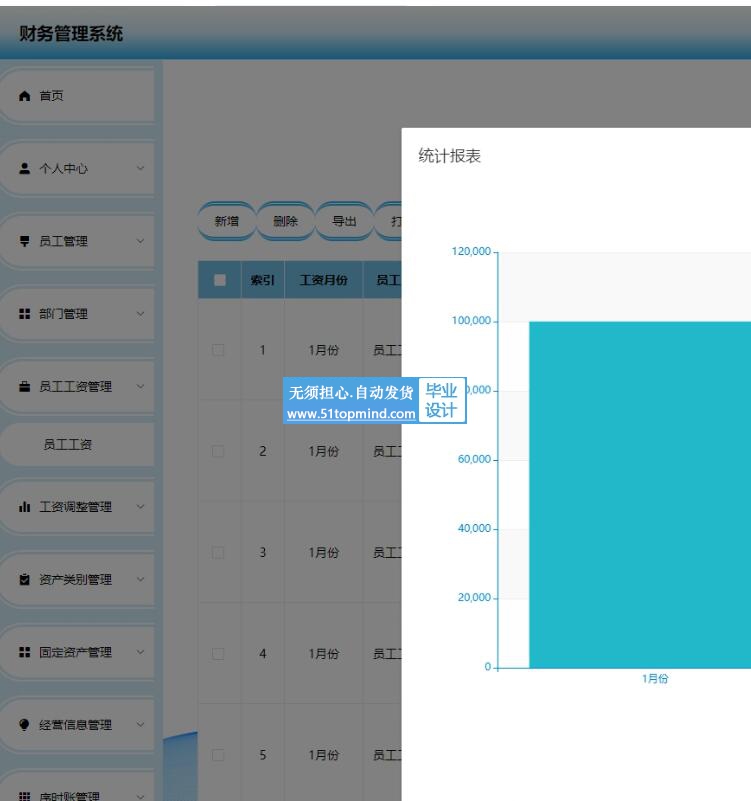Open the 固定资产管理 menu
This screenshot has height=801, width=751.
77,652
